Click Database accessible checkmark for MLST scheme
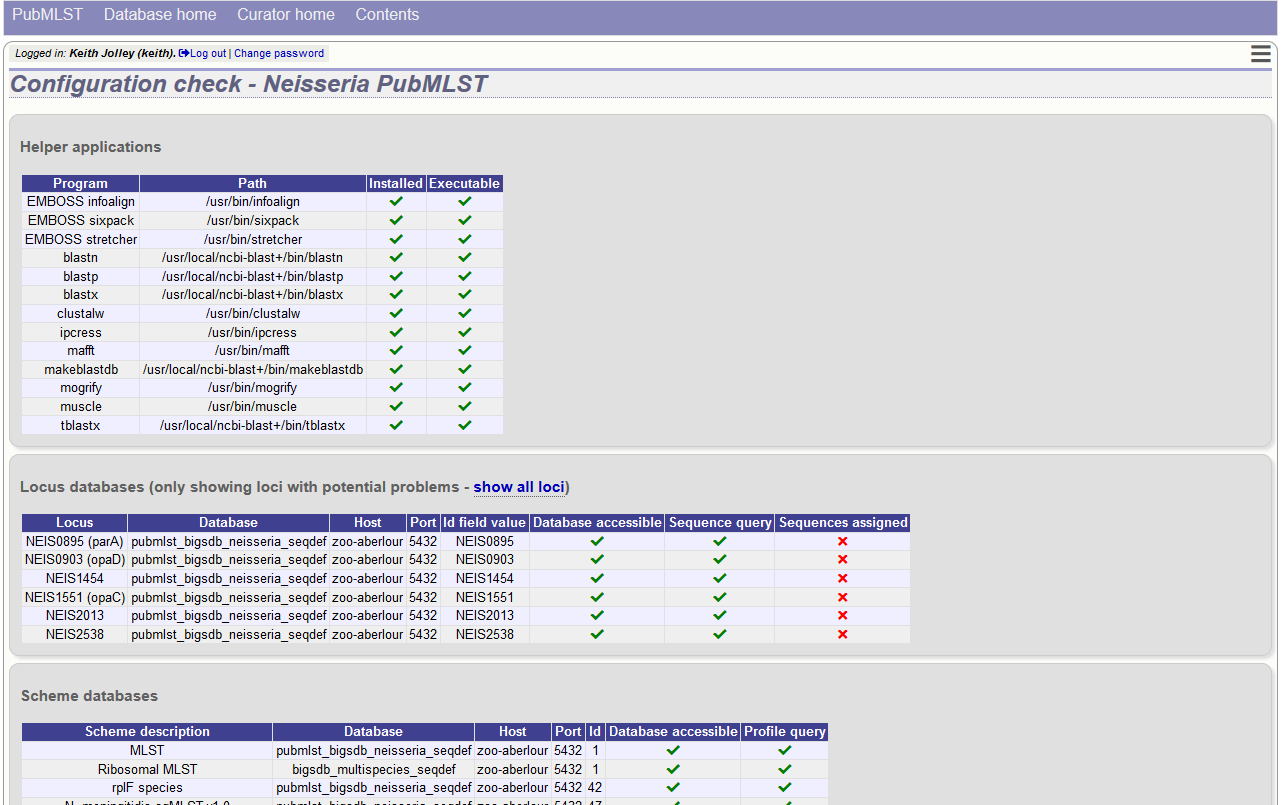 click(673, 750)
